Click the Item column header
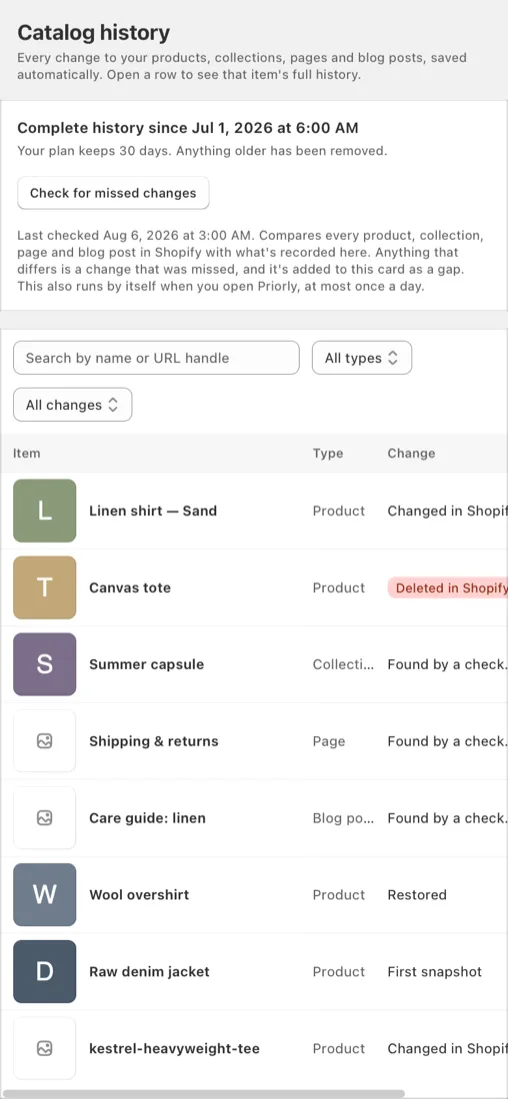The height and width of the screenshot is (1099, 508). click(27, 453)
